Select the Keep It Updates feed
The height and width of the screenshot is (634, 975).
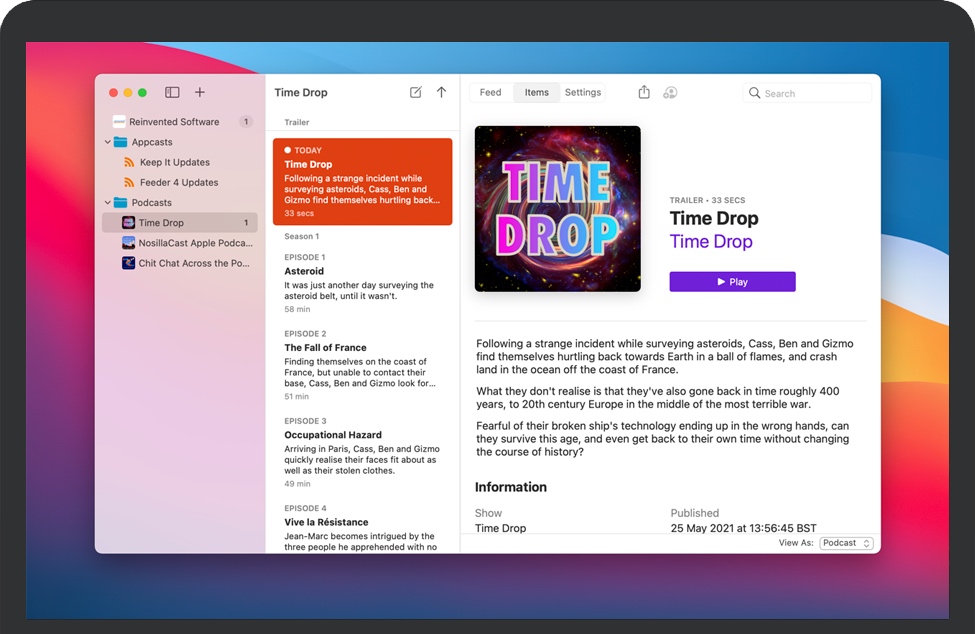tap(174, 162)
